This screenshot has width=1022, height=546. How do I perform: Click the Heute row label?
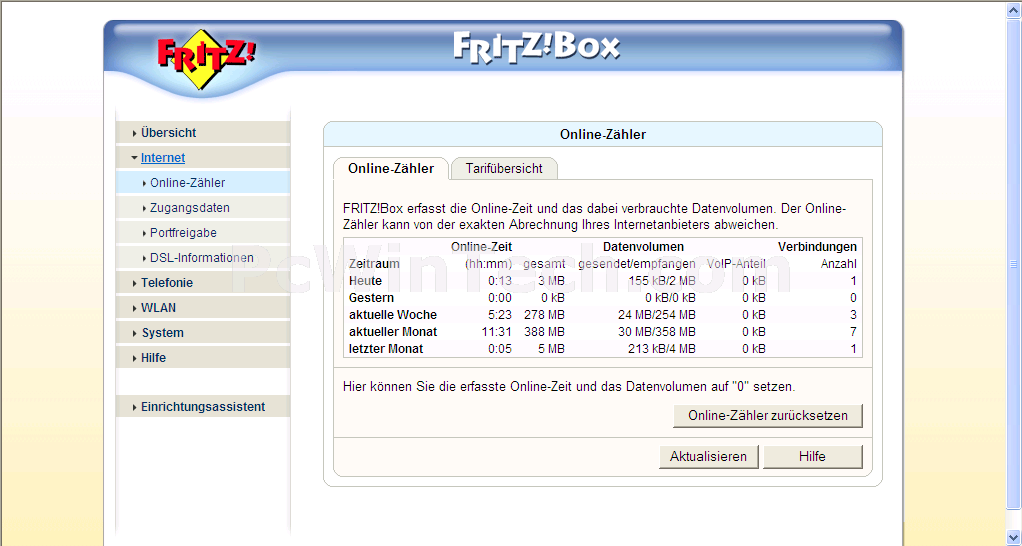pyautogui.click(x=366, y=281)
